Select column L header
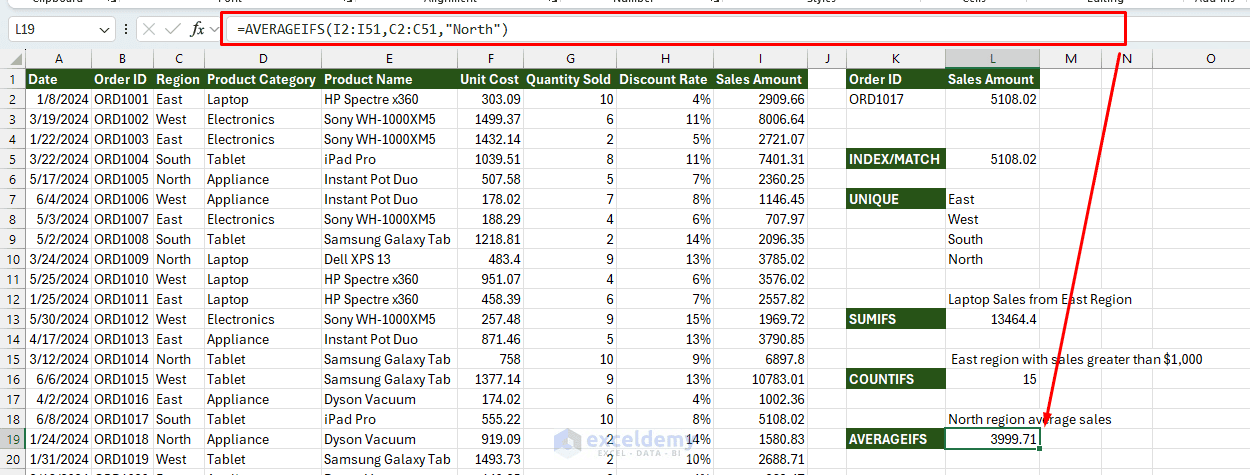This screenshot has width=1250, height=475. click(992, 59)
